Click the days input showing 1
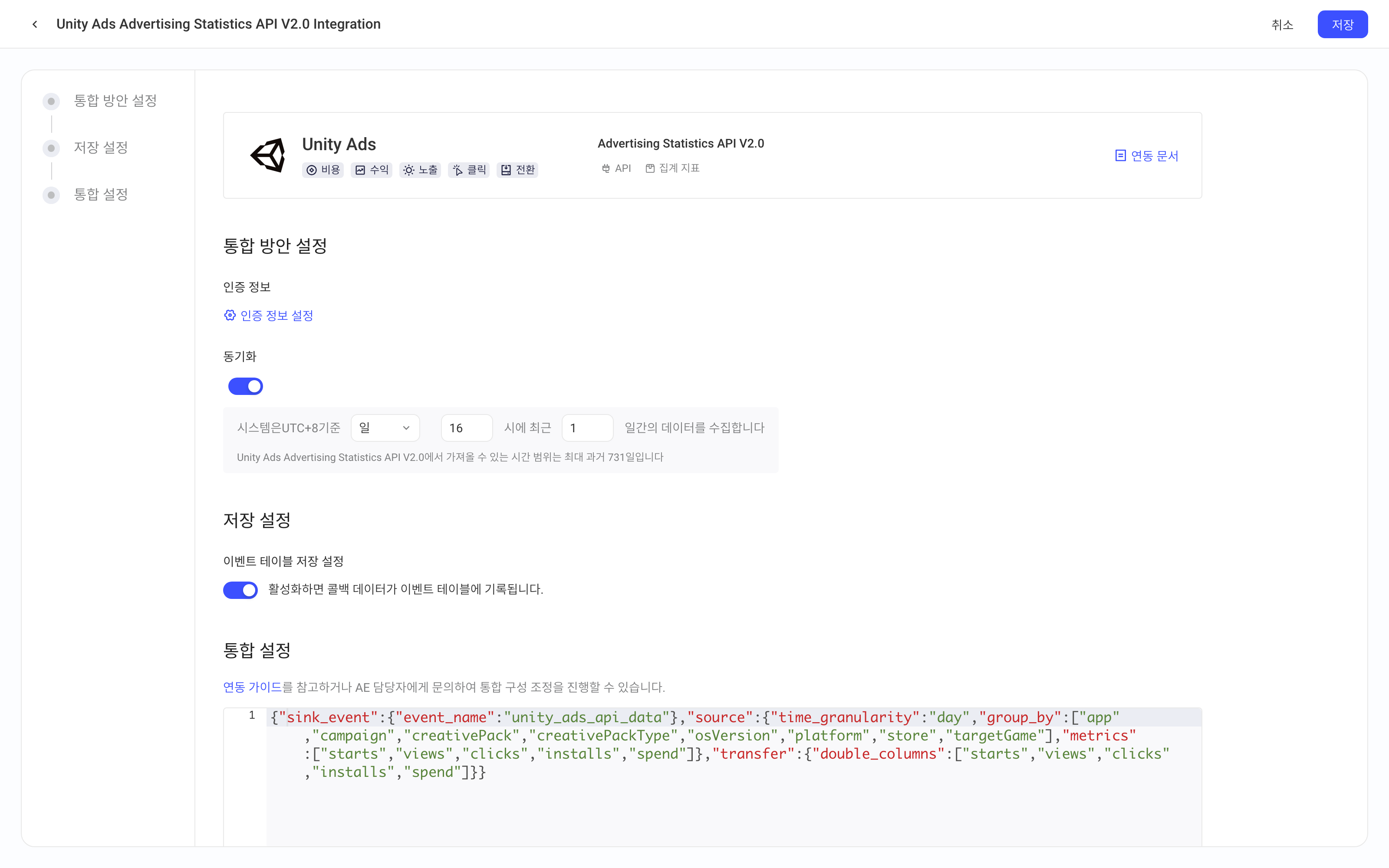The height and width of the screenshot is (868, 1389). [x=587, y=427]
